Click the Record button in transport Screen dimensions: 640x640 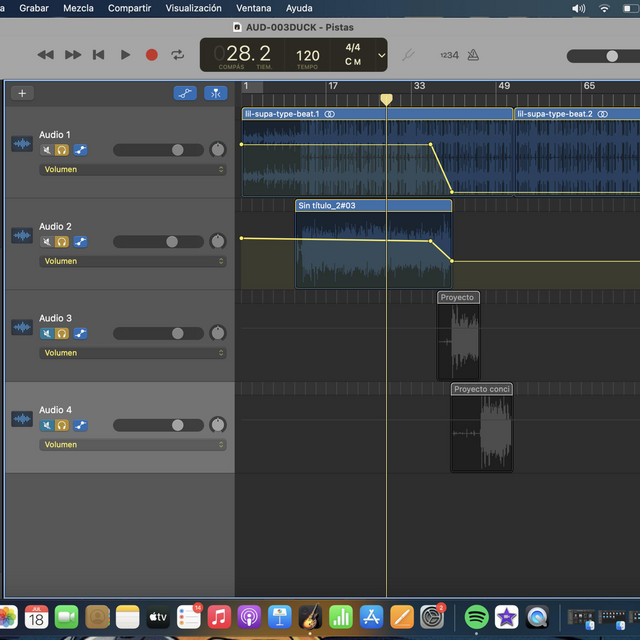[x=152, y=55]
